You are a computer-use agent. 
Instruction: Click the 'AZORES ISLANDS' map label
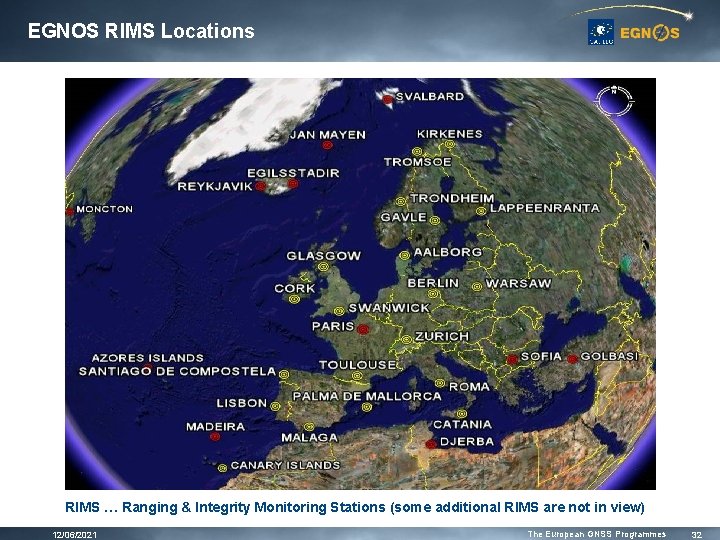tap(147, 358)
